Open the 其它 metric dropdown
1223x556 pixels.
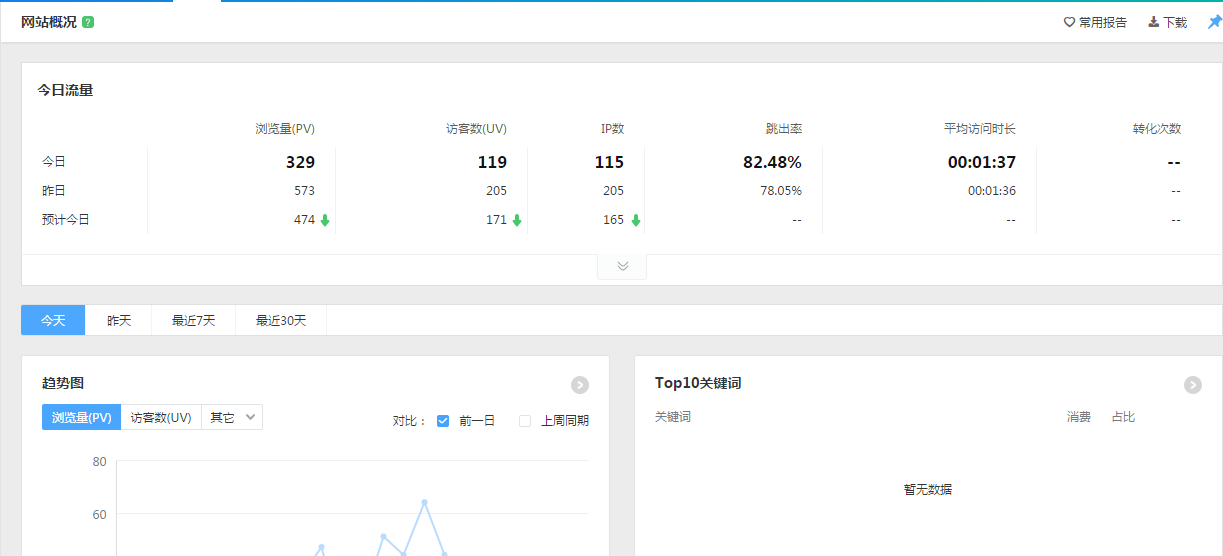[232, 417]
